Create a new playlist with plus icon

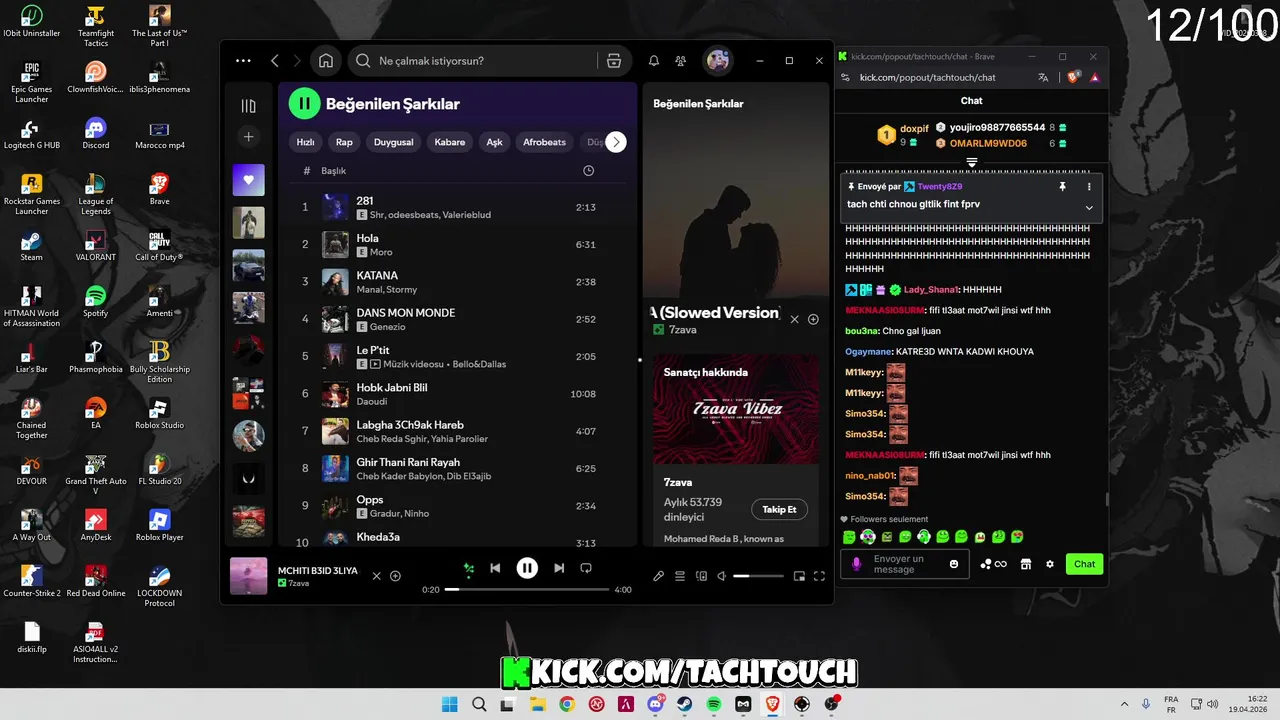(249, 137)
